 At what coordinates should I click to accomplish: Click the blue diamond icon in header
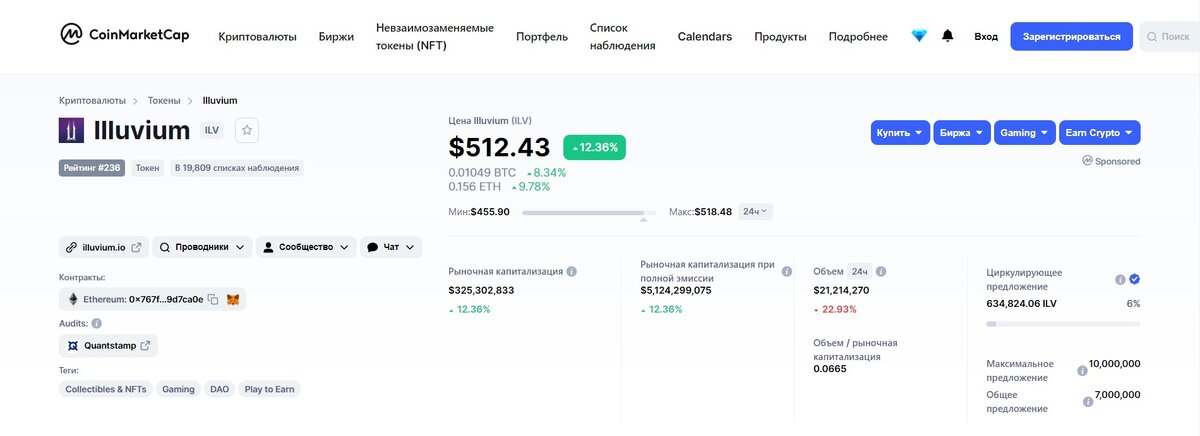pos(919,36)
